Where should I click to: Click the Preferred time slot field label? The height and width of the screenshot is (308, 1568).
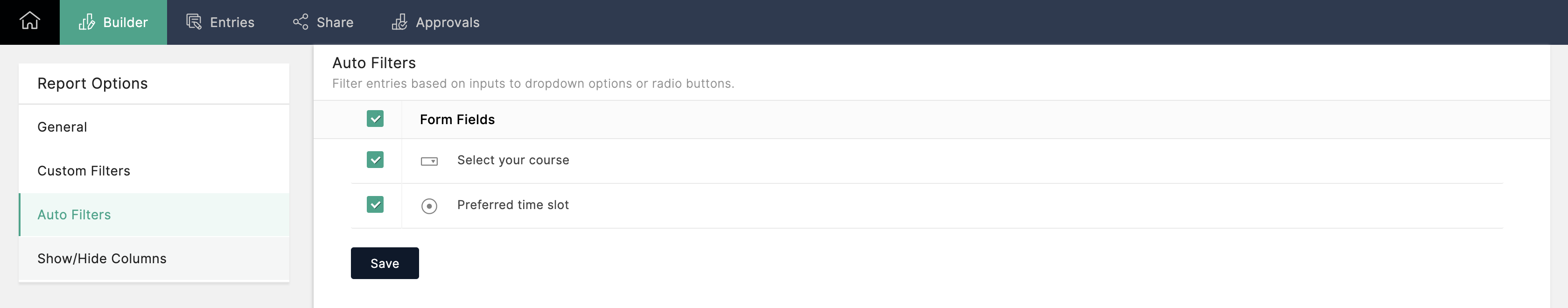coord(513,205)
